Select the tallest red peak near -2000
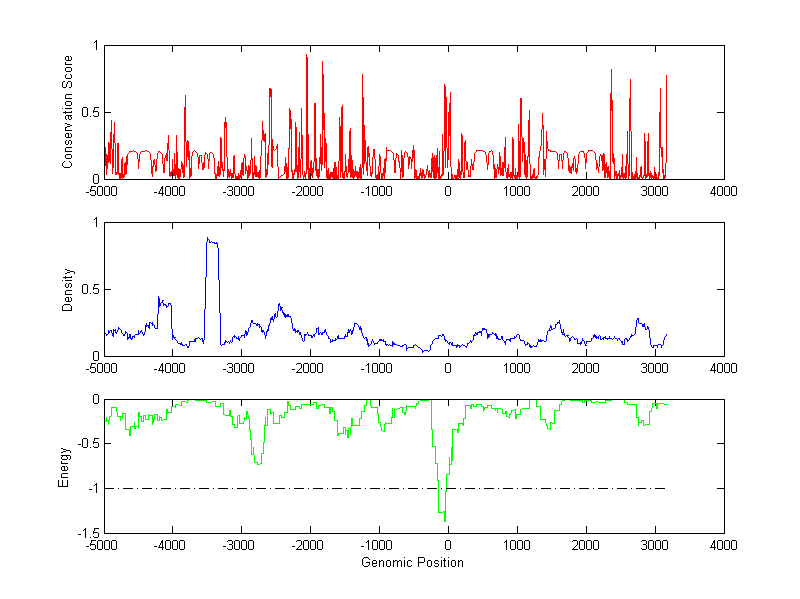Viewport: 800px width, 599px height. [x=306, y=56]
